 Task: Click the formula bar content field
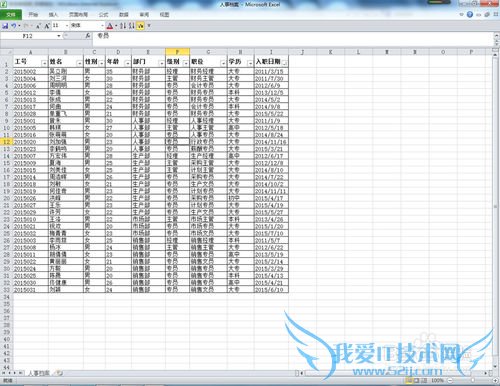293,39
